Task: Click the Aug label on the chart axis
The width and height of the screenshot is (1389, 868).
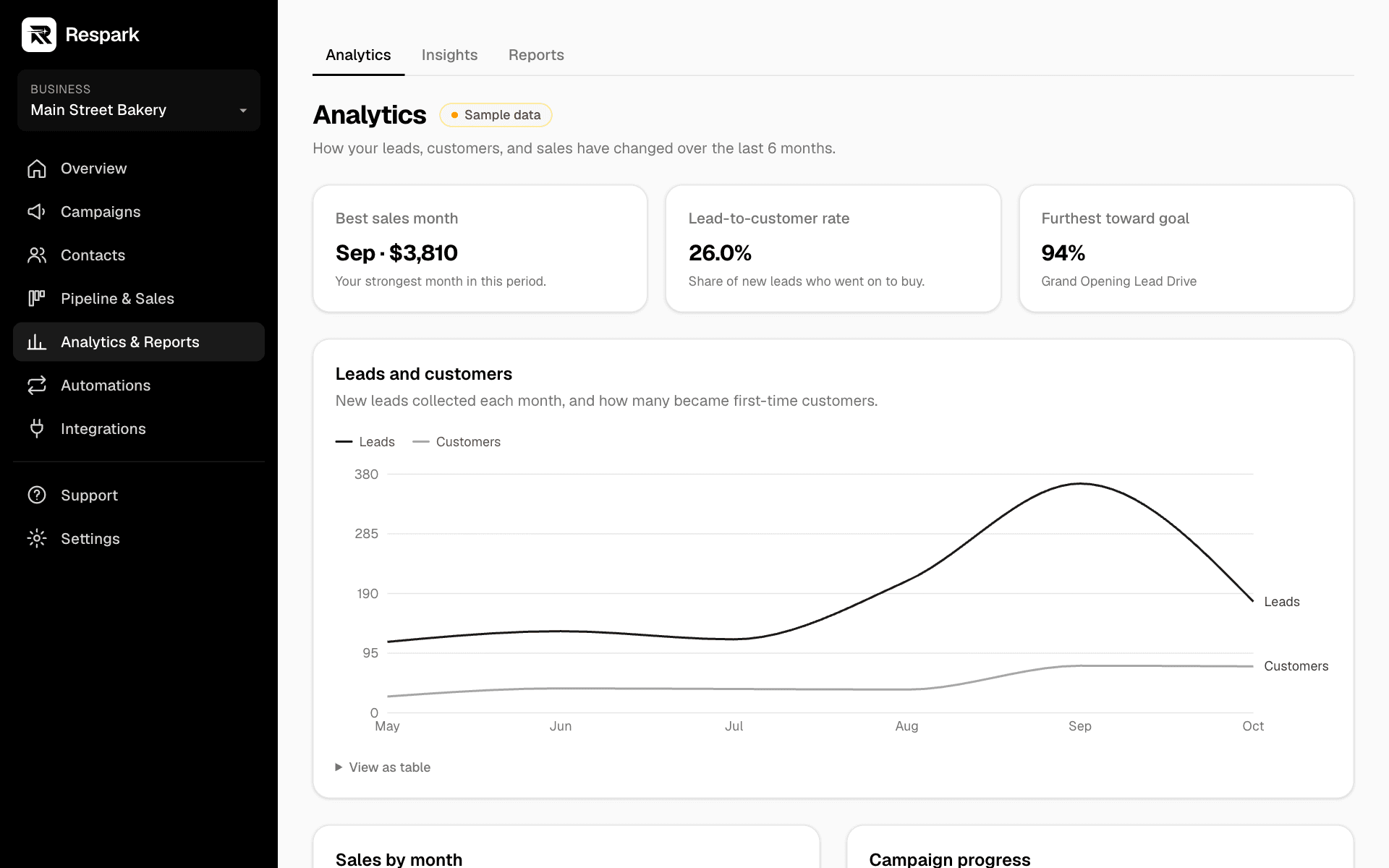Action: click(906, 726)
